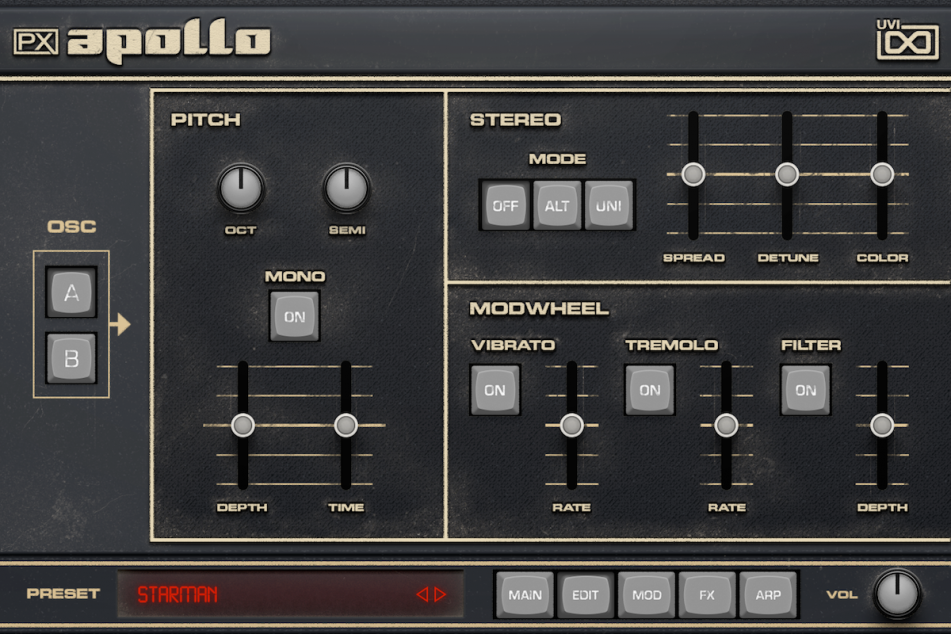Screen dimensions: 951x634
Task: Set stereo mode to ALT
Action: tap(558, 206)
